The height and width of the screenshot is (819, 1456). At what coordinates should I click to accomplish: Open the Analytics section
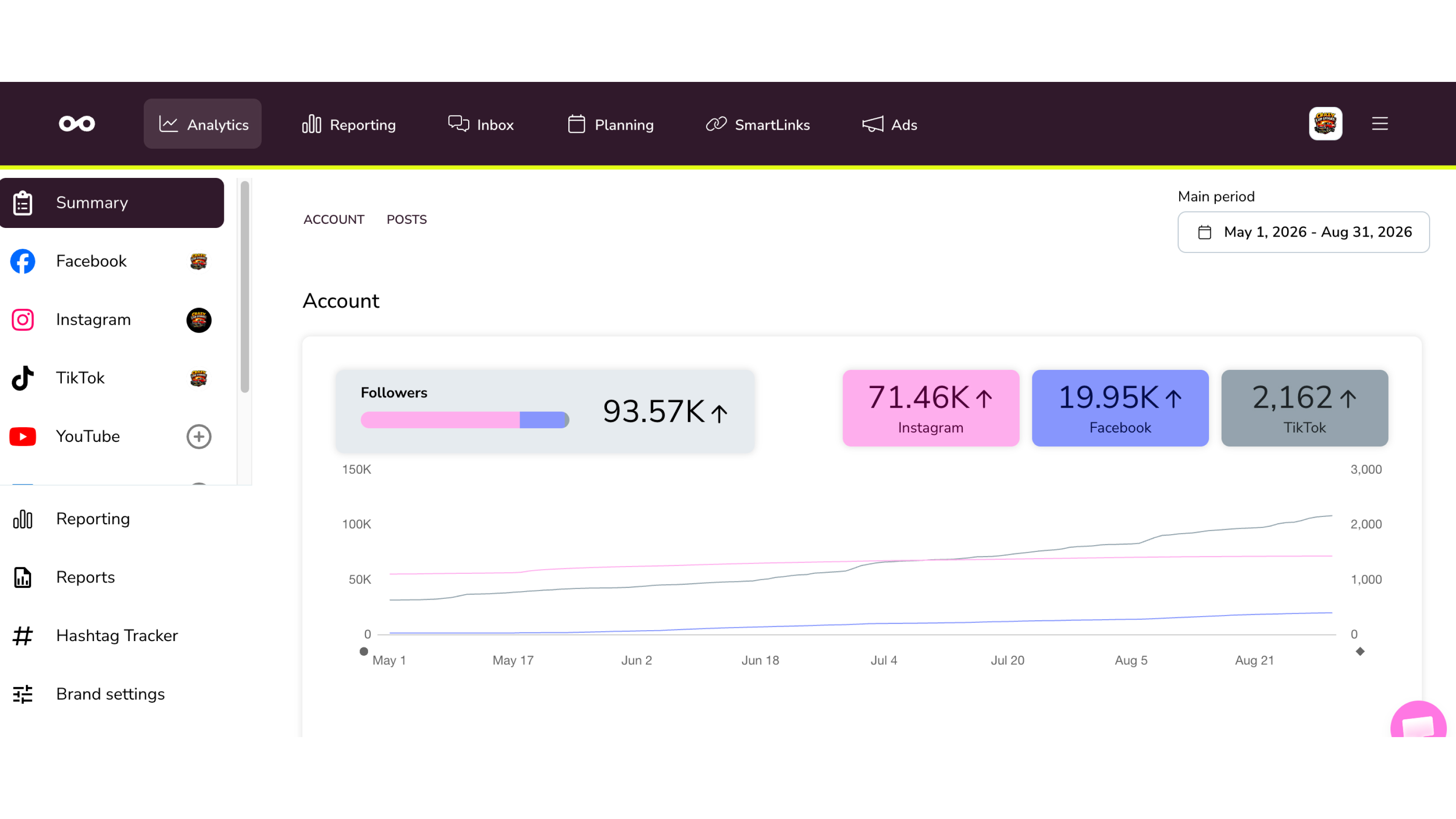point(202,124)
